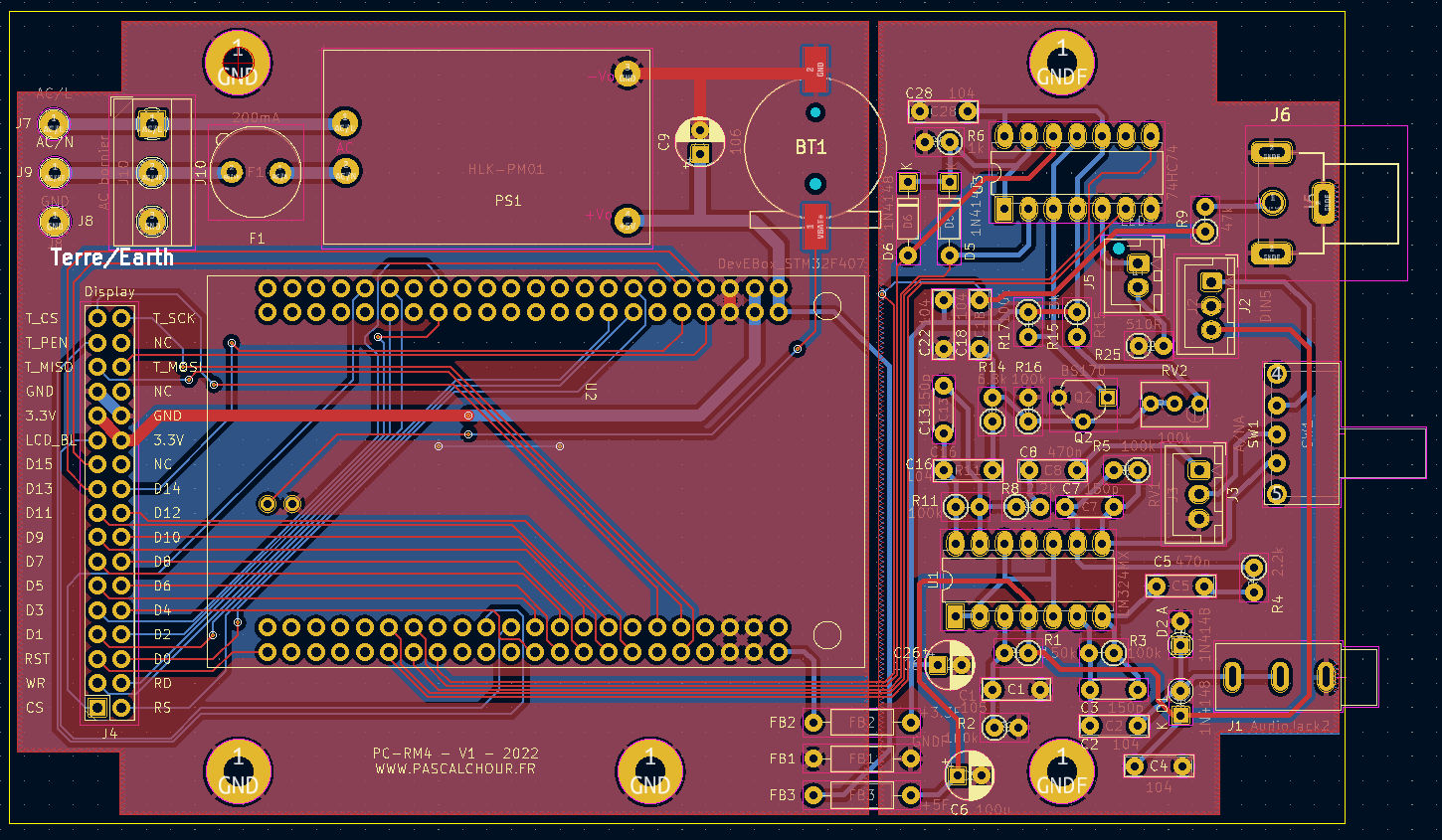Select the HLK-PM01 module value text
The image size is (1442, 840).
coord(506,169)
